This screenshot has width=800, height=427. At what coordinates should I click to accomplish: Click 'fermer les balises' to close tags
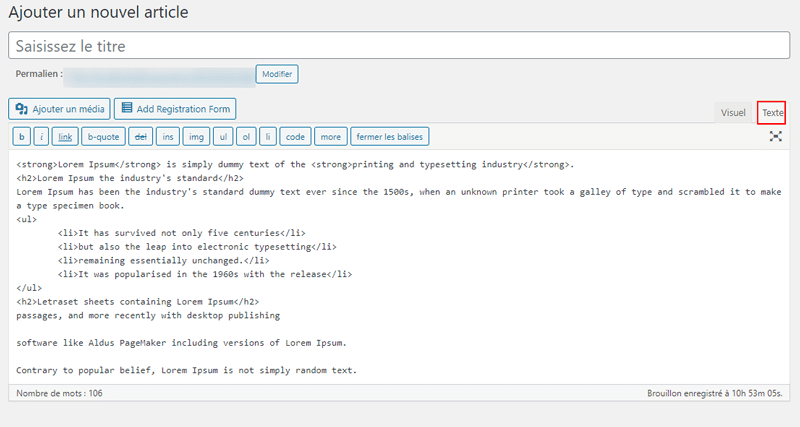point(389,136)
